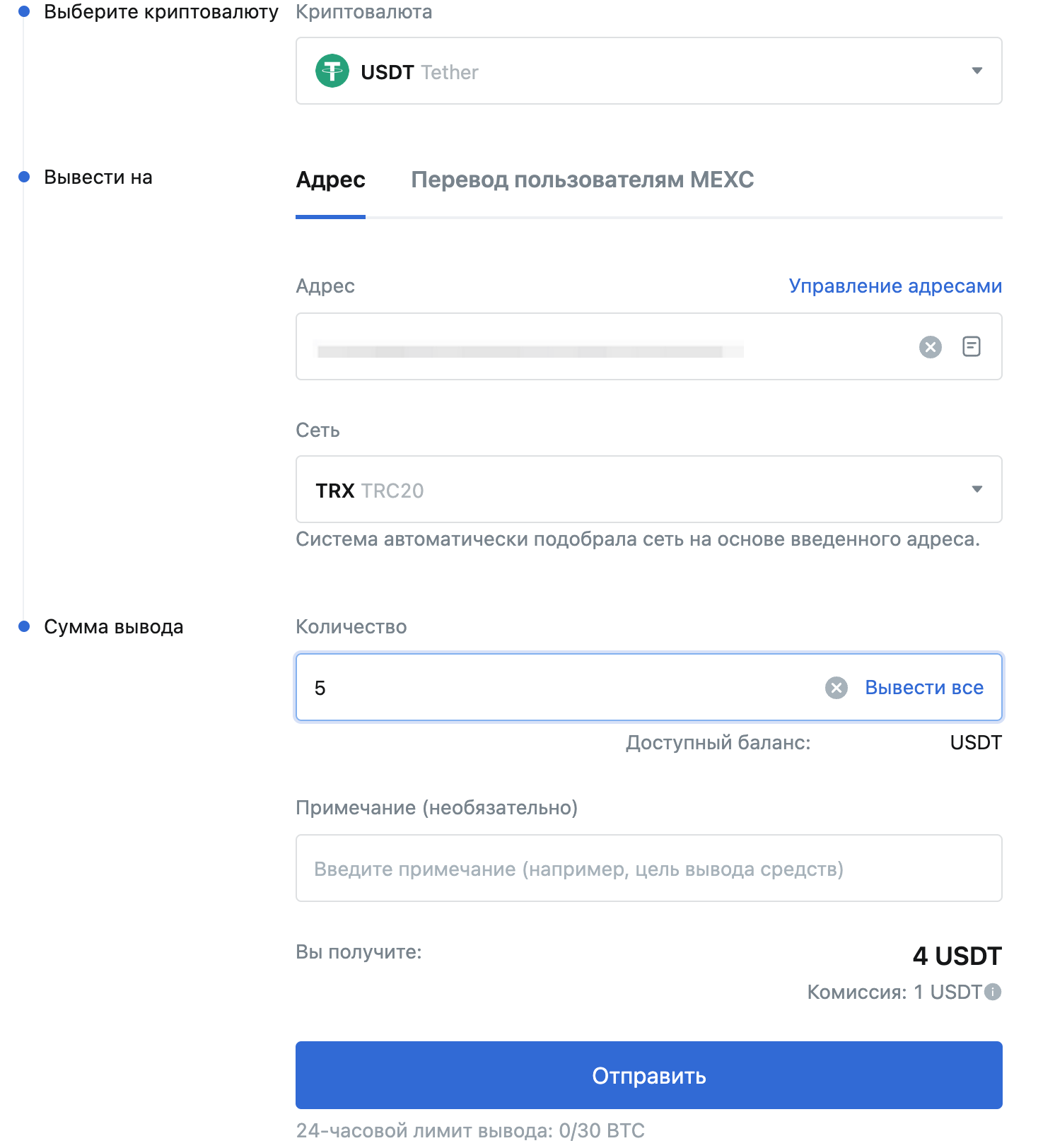Click the Комиссия: 1 USDT text
The image size is (1055, 1148).
pos(894,992)
